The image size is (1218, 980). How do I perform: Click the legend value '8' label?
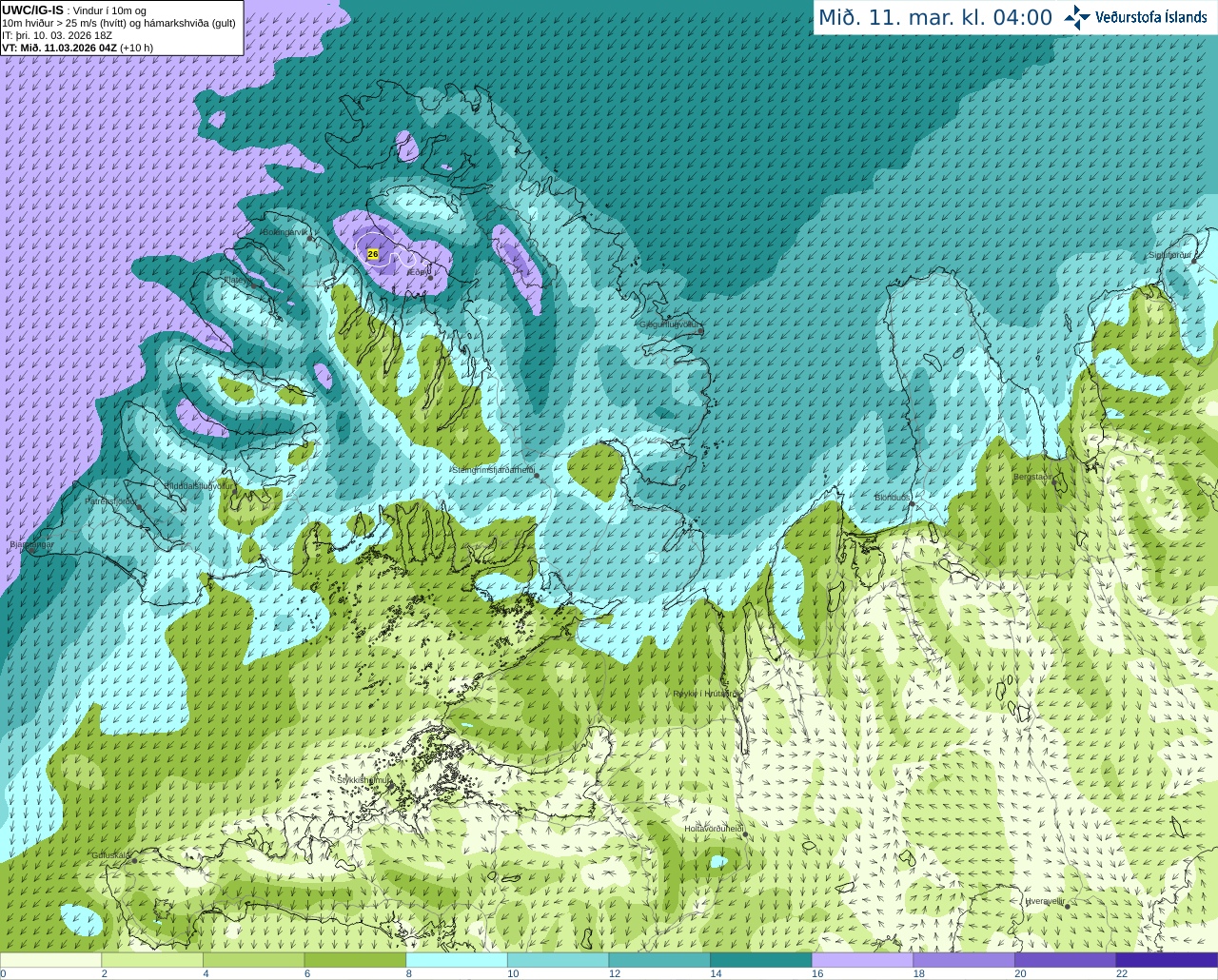click(x=409, y=973)
